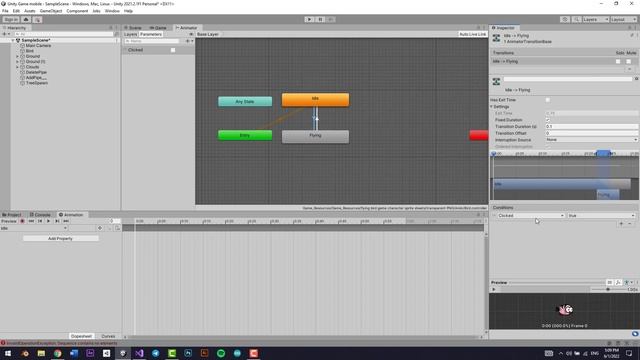
Task: Open the Interruption Source dropdown
Action: click(x=591, y=140)
